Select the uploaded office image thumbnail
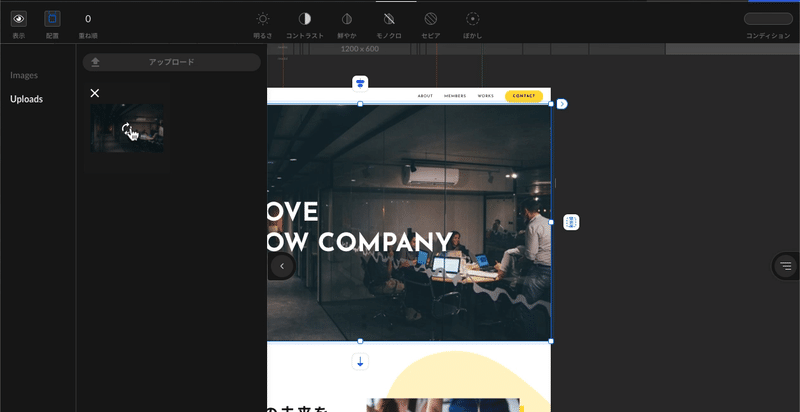This screenshot has height=412, width=800. [127, 128]
